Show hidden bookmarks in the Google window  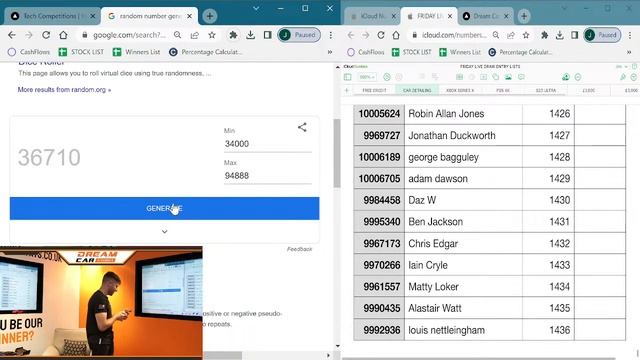point(330,52)
